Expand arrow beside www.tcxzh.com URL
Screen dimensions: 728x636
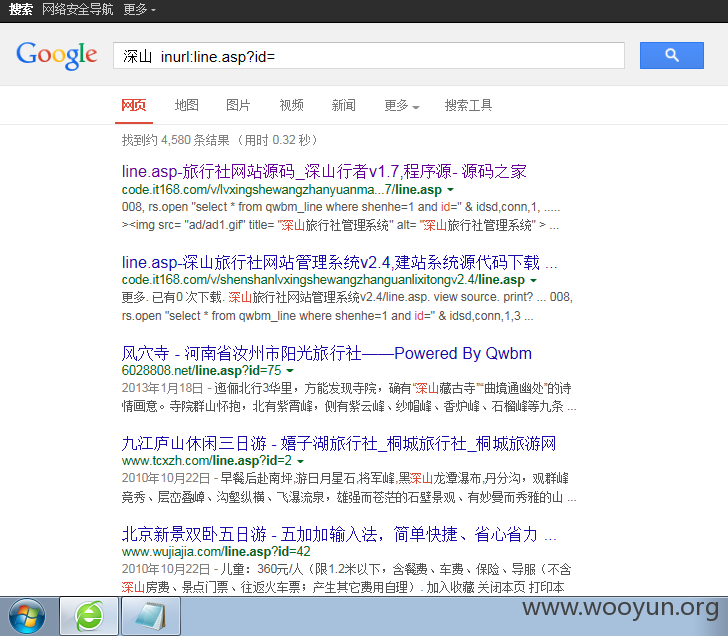(x=300, y=461)
